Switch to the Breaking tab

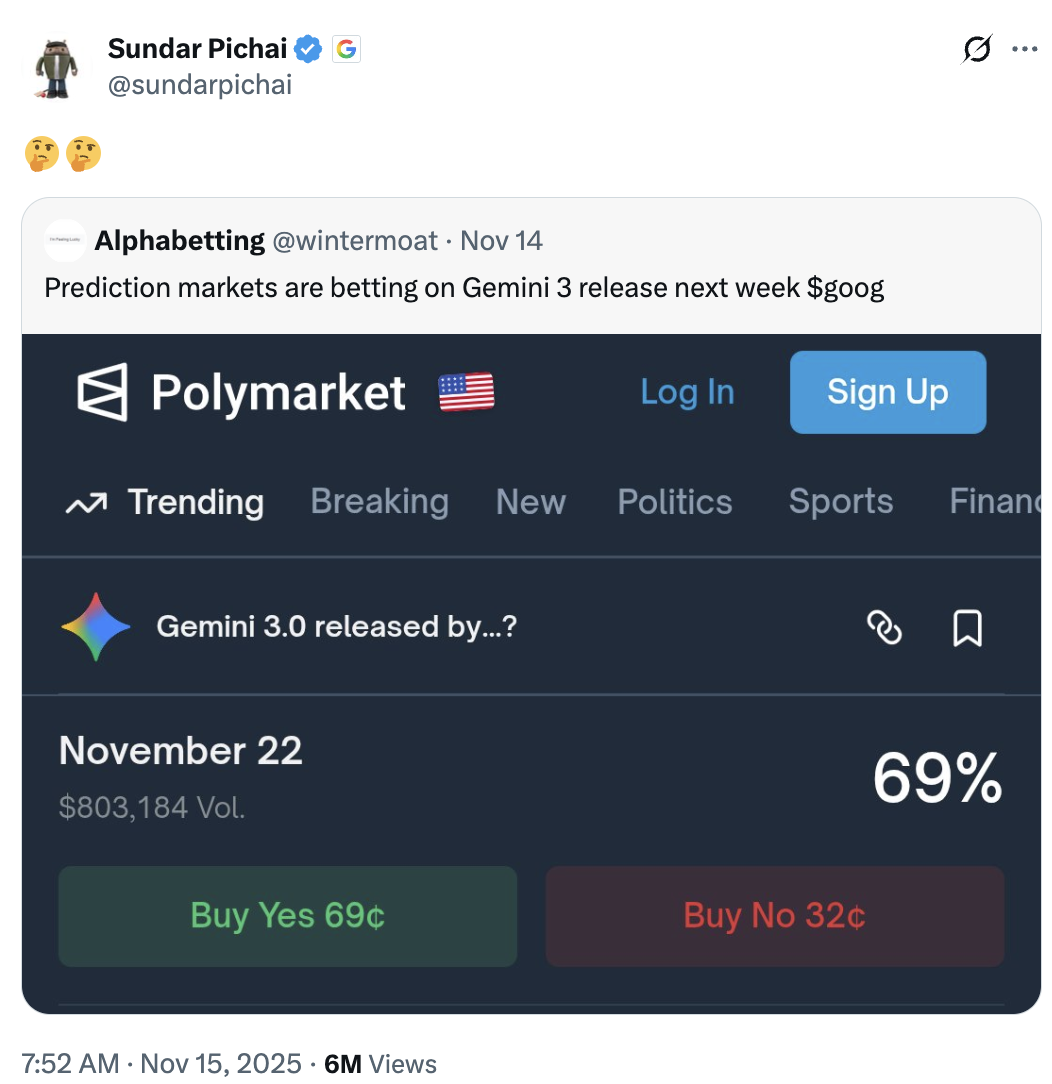point(379,502)
